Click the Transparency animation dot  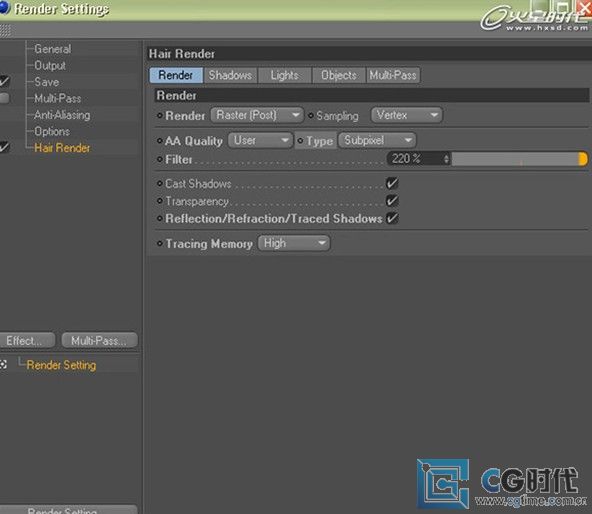click(x=160, y=201)
